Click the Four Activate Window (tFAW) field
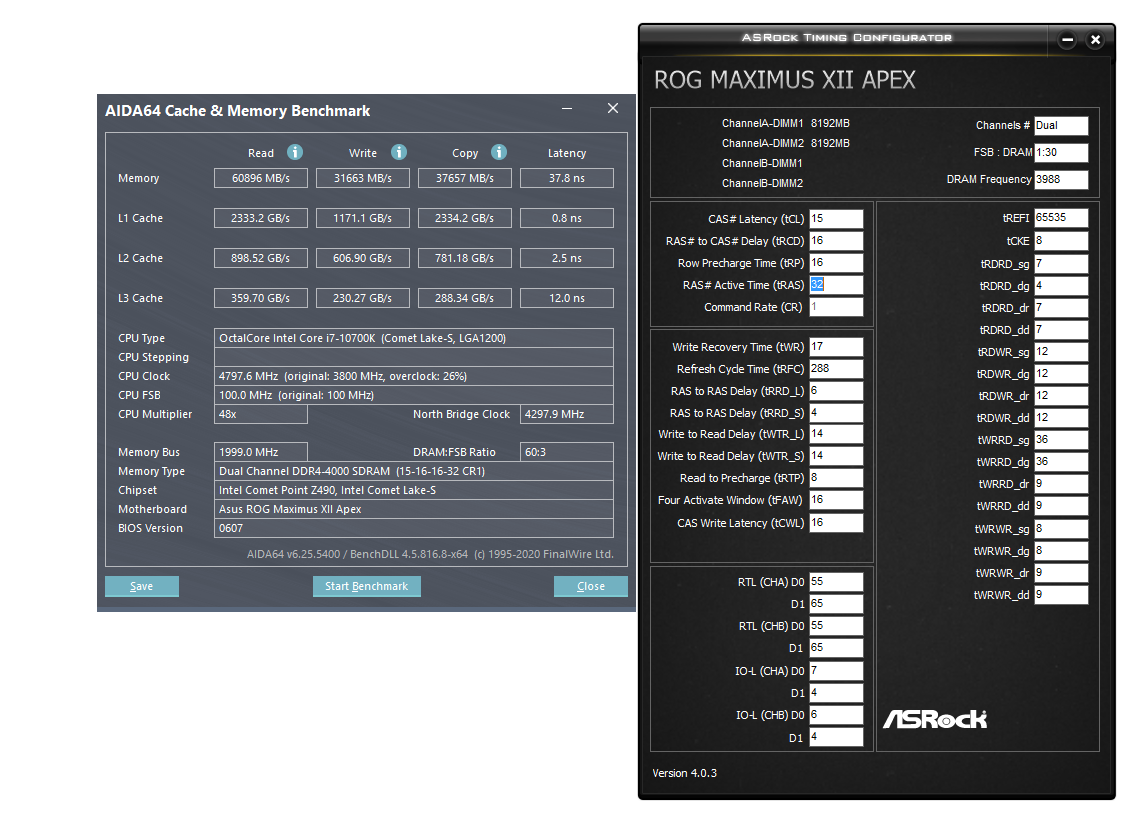This screenshot has height=833, width=1140. (x=836, y=500)
